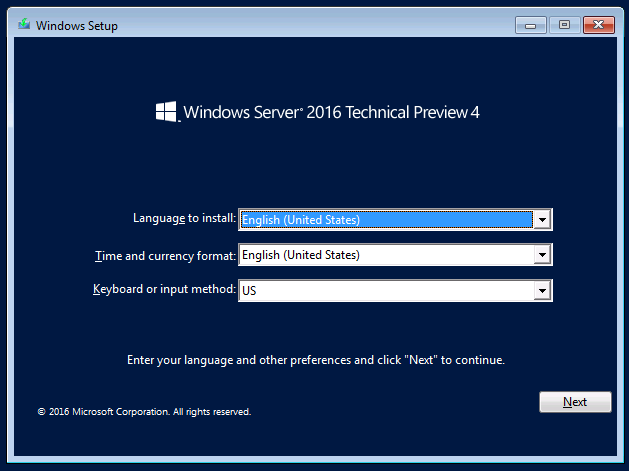Expand the Language to install dropdown arrow
This screenshot has height=471, width=629.
(x=542, y=220)
